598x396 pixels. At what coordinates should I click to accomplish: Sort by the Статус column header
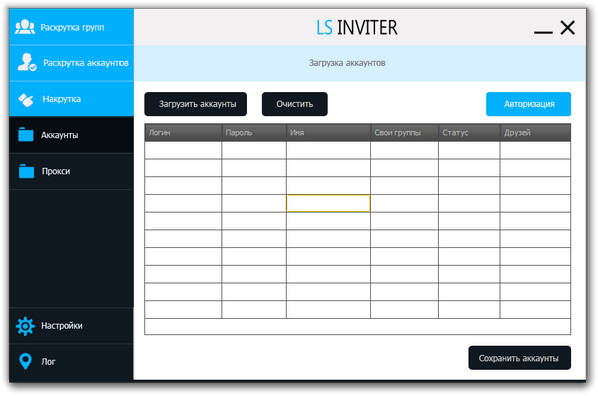point(469,132)
